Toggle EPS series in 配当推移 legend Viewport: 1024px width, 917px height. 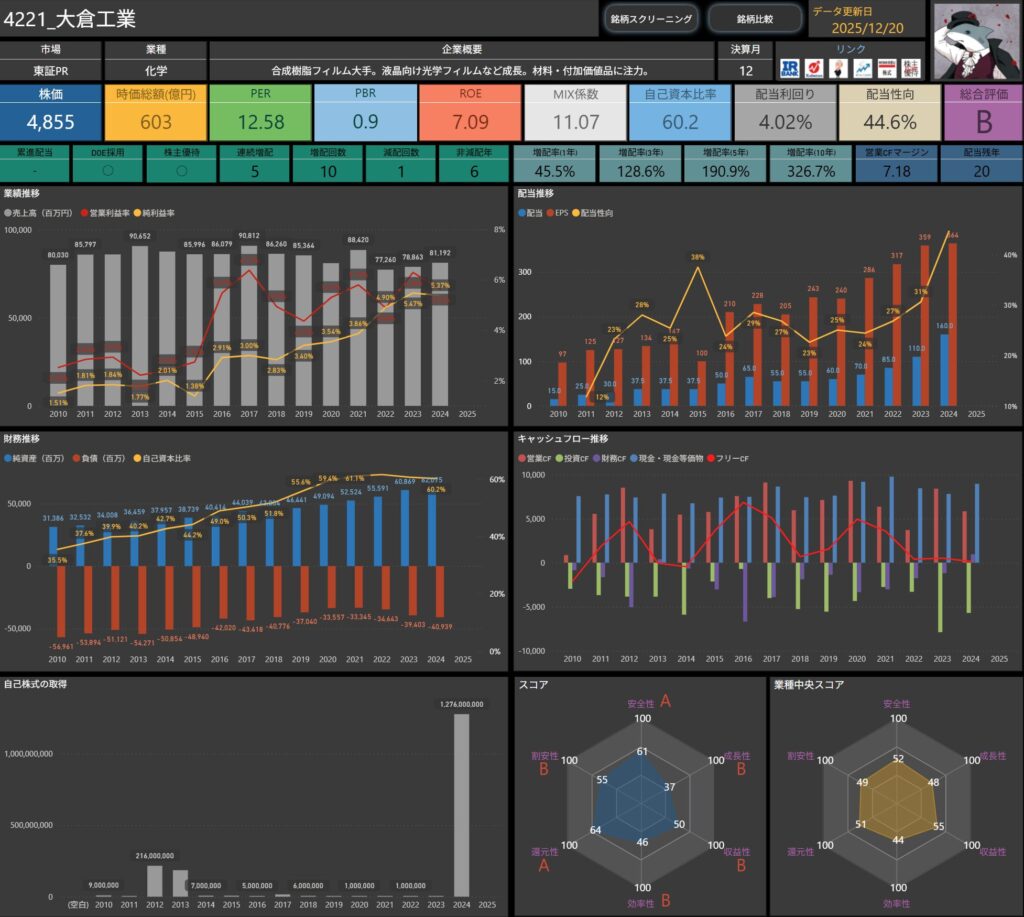pos(558,214)
